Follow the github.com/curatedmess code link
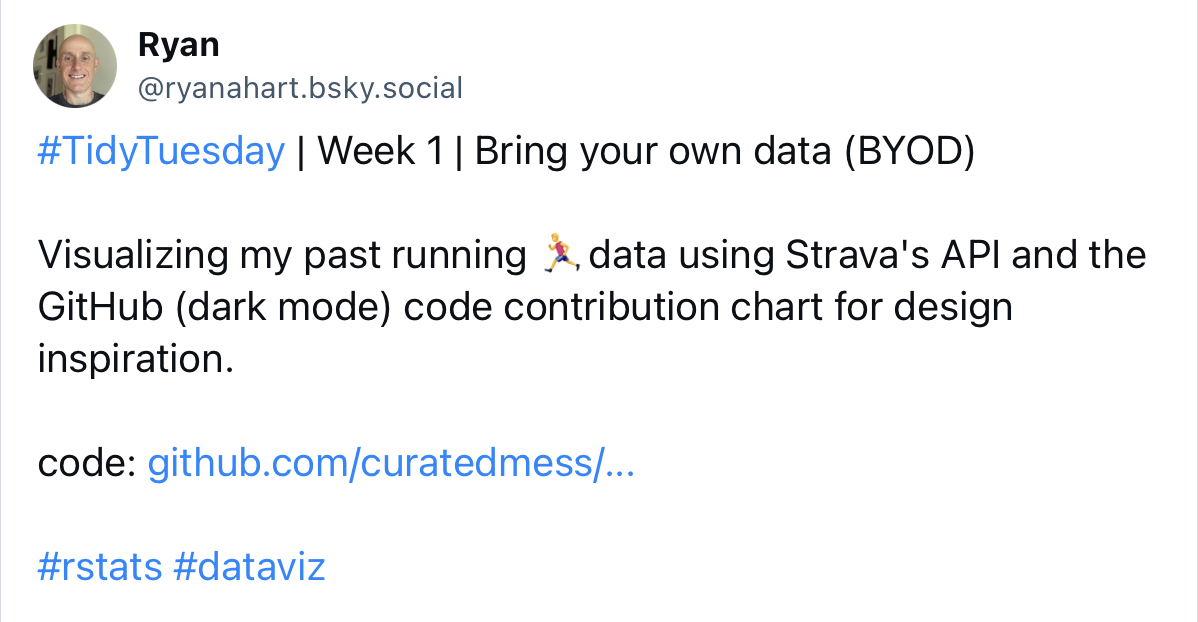The height and width of the screenshot is (622, 1198). pyautogui.click(x=391, y=464)
